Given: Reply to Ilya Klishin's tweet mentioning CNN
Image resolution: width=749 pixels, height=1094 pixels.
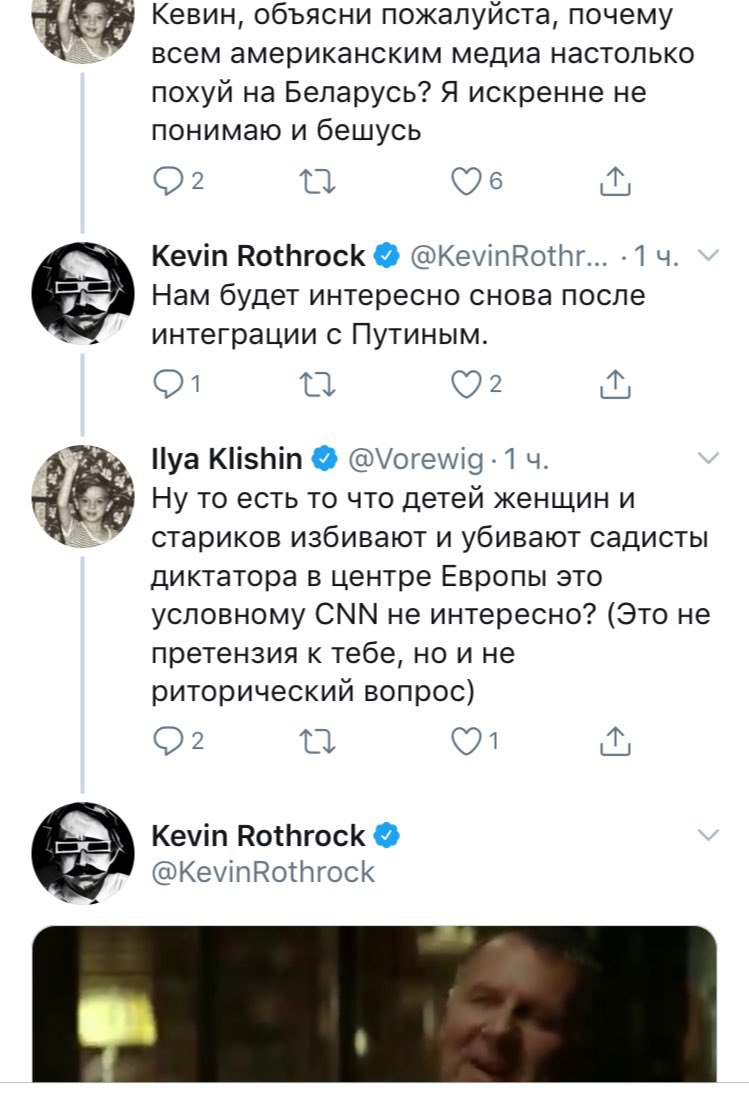Looking at the screenshot, I should 164,741.
